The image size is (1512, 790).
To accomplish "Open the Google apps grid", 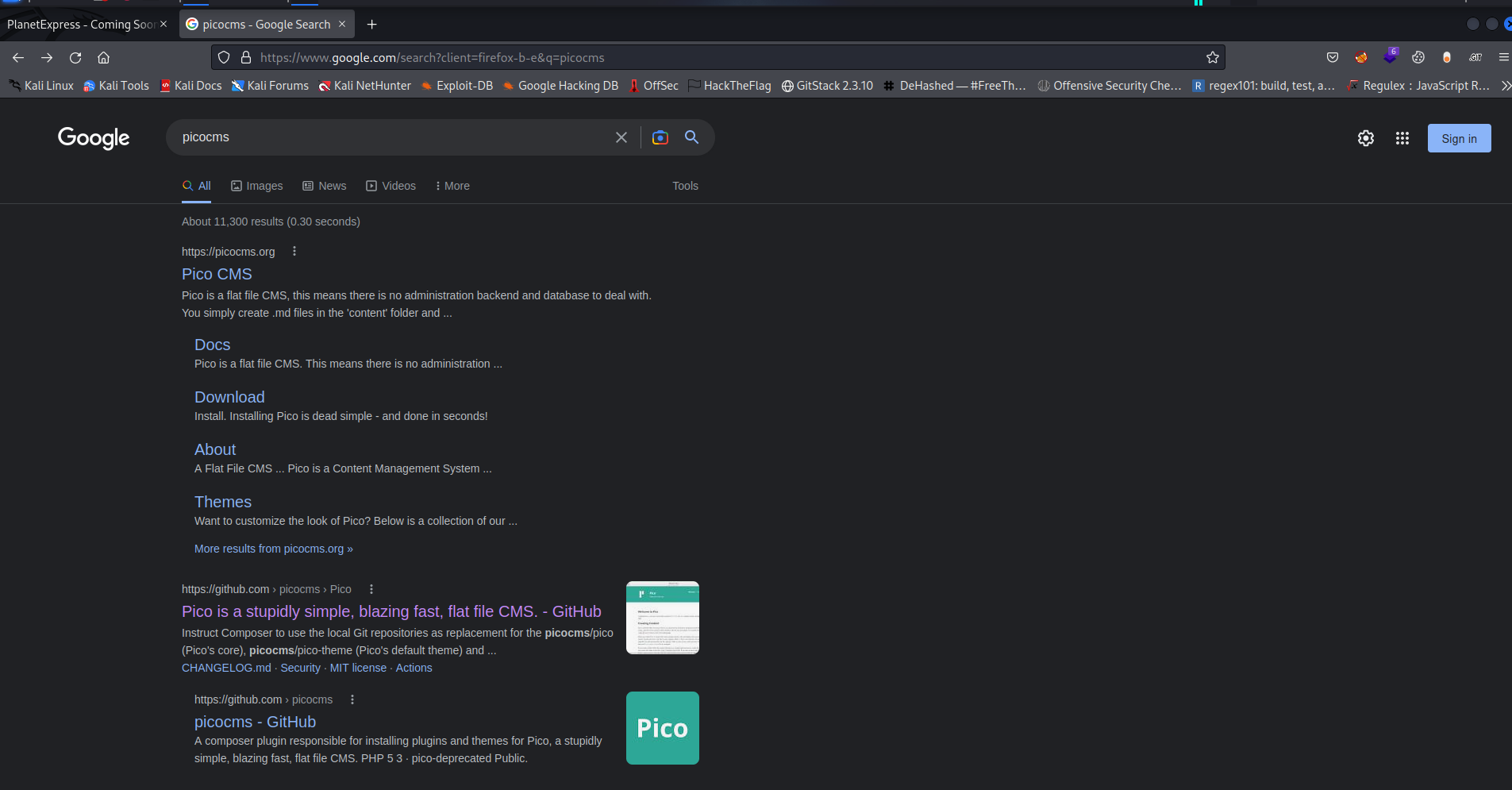I will click(x=1402, y=138).
